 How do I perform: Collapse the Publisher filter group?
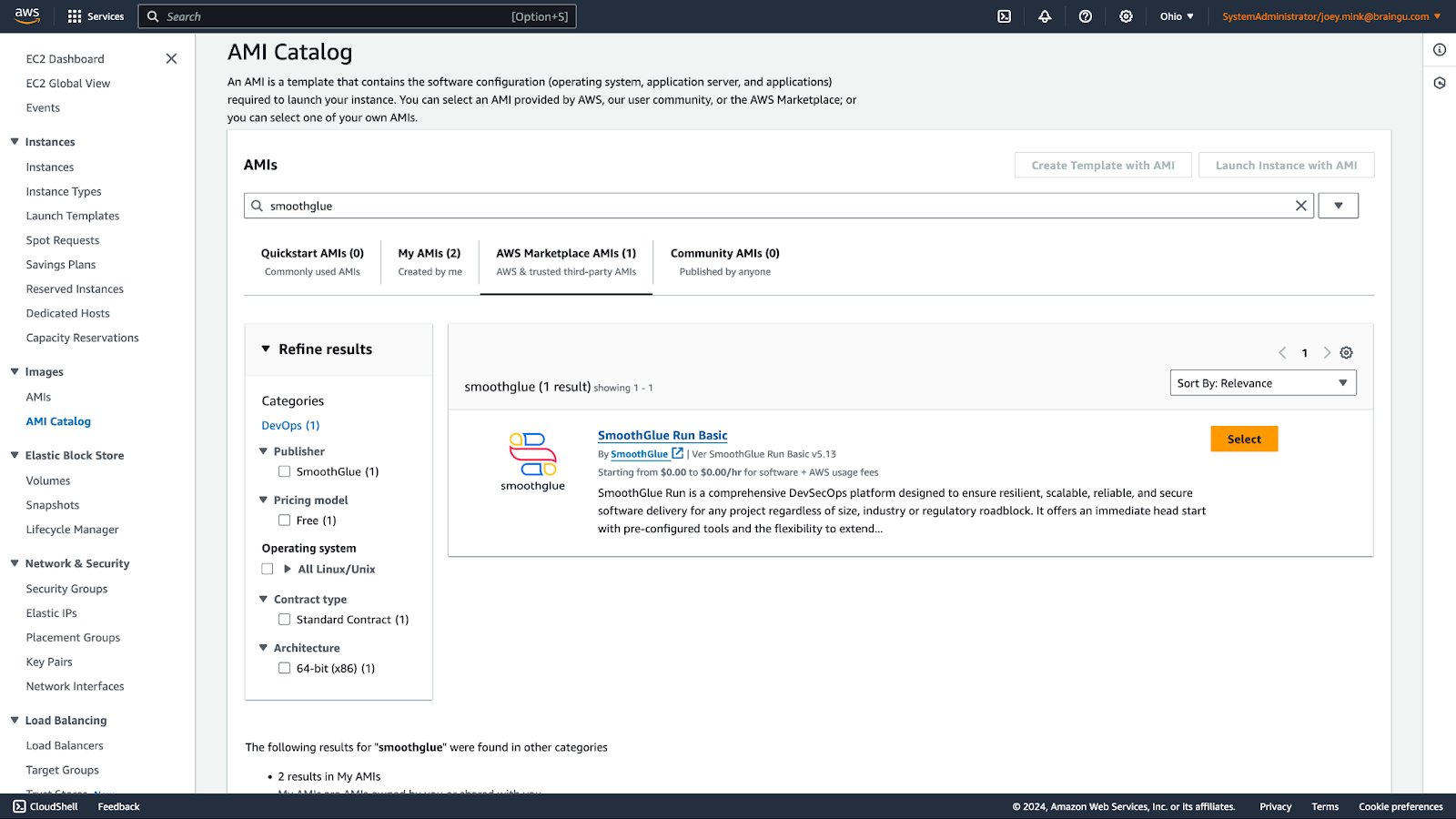coord(263,451)
